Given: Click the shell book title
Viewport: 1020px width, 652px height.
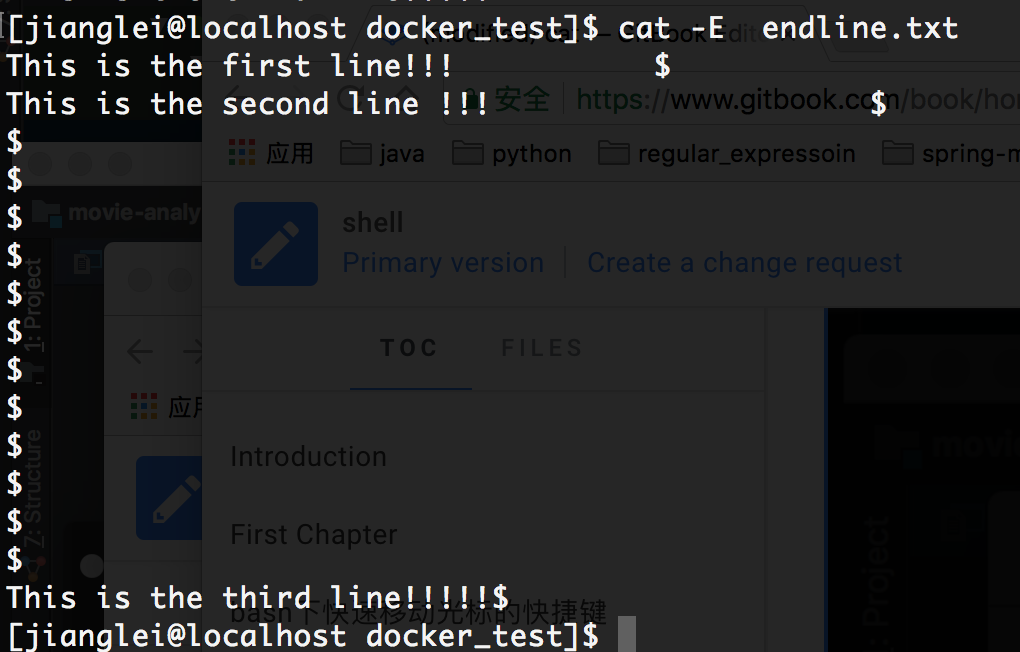Looking at the screenshot, I should pyautogui.click(x=373, y=223).
